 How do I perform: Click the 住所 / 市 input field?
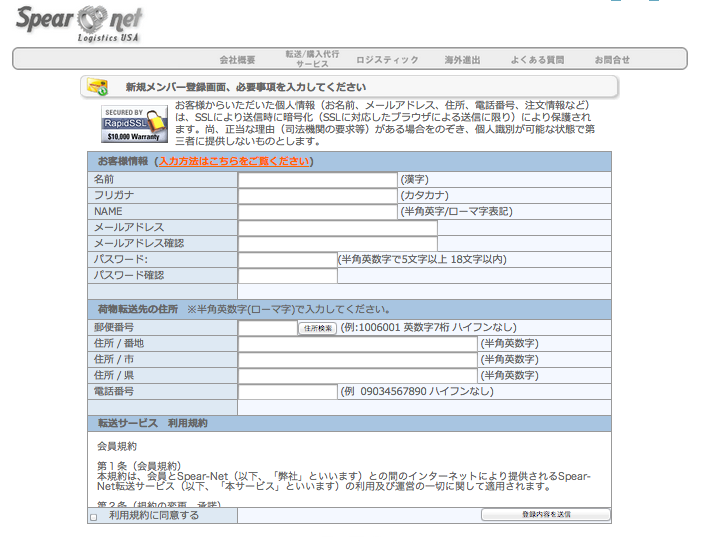click(358, 360)
